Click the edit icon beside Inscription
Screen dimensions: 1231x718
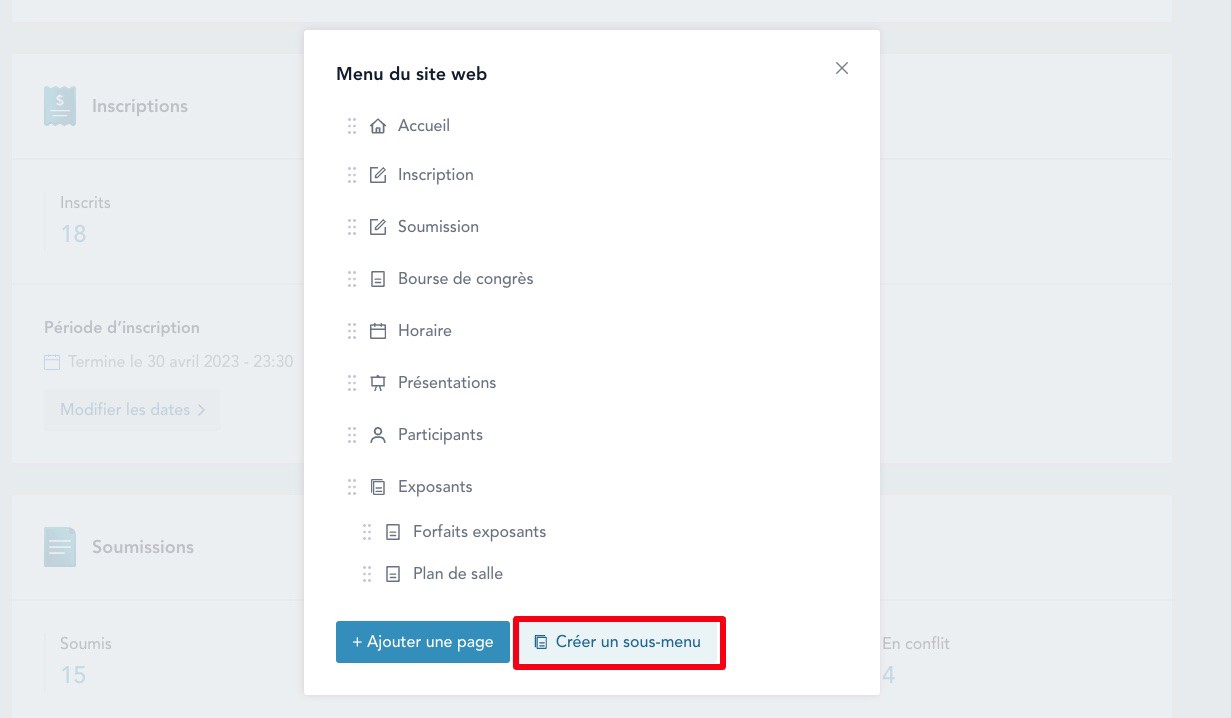pos(378,175)
